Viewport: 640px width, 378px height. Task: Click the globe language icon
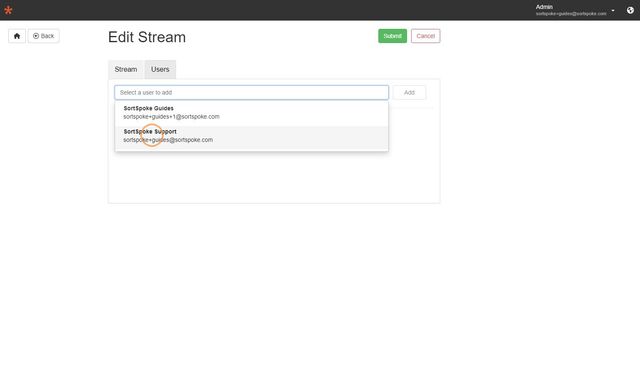pyautogui.click(x=630, y=10)
